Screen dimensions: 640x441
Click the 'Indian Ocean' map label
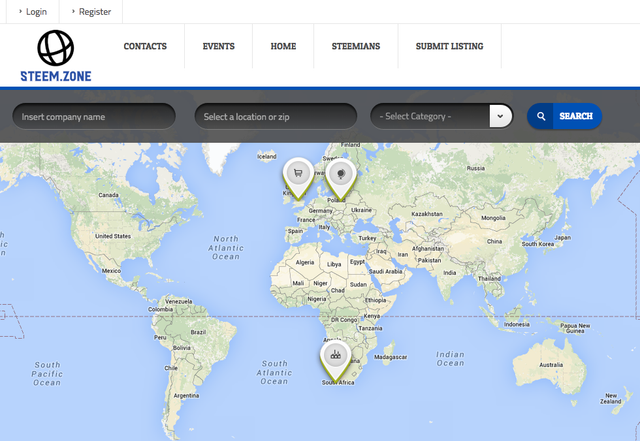click(450, 359)
